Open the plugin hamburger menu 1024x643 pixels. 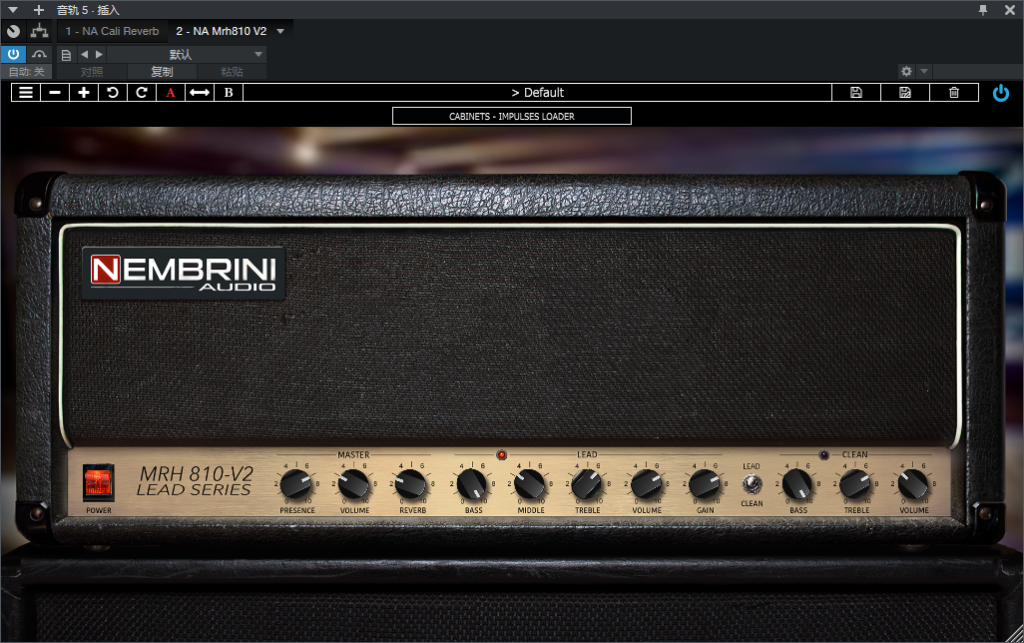(x=26, y=93)
